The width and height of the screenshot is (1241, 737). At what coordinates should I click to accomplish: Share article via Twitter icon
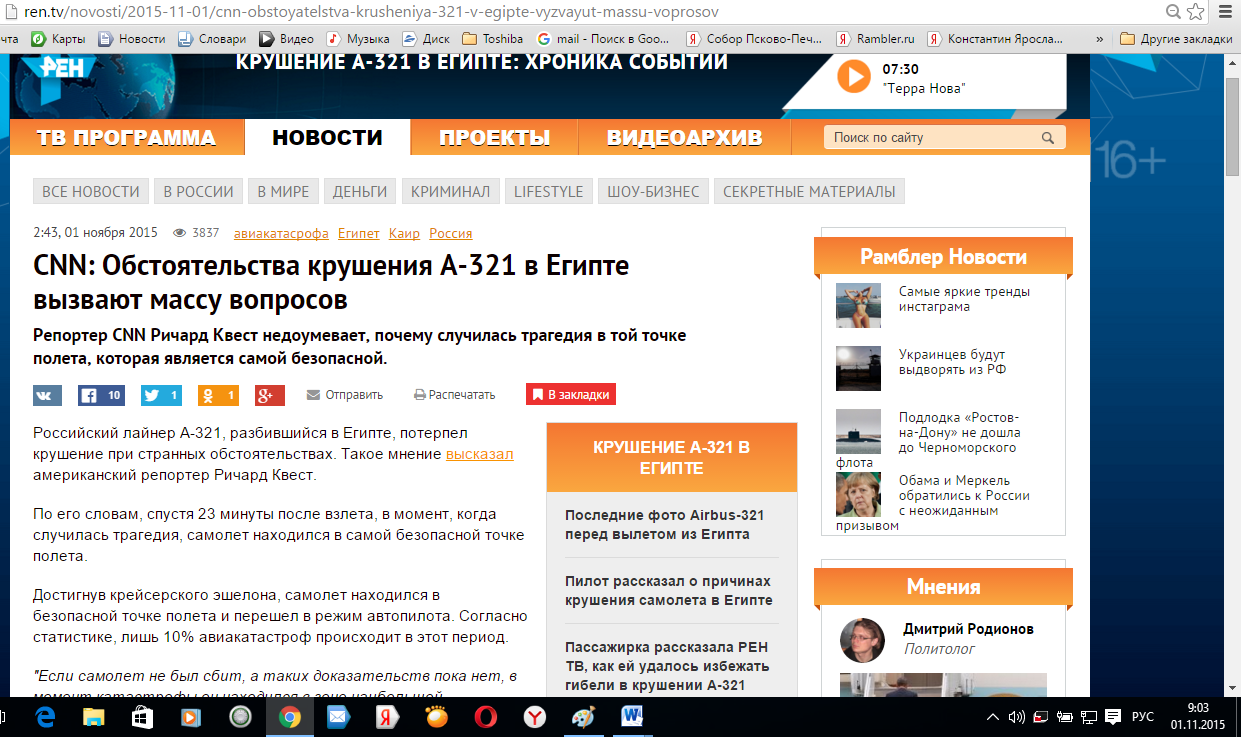(161, 395)
